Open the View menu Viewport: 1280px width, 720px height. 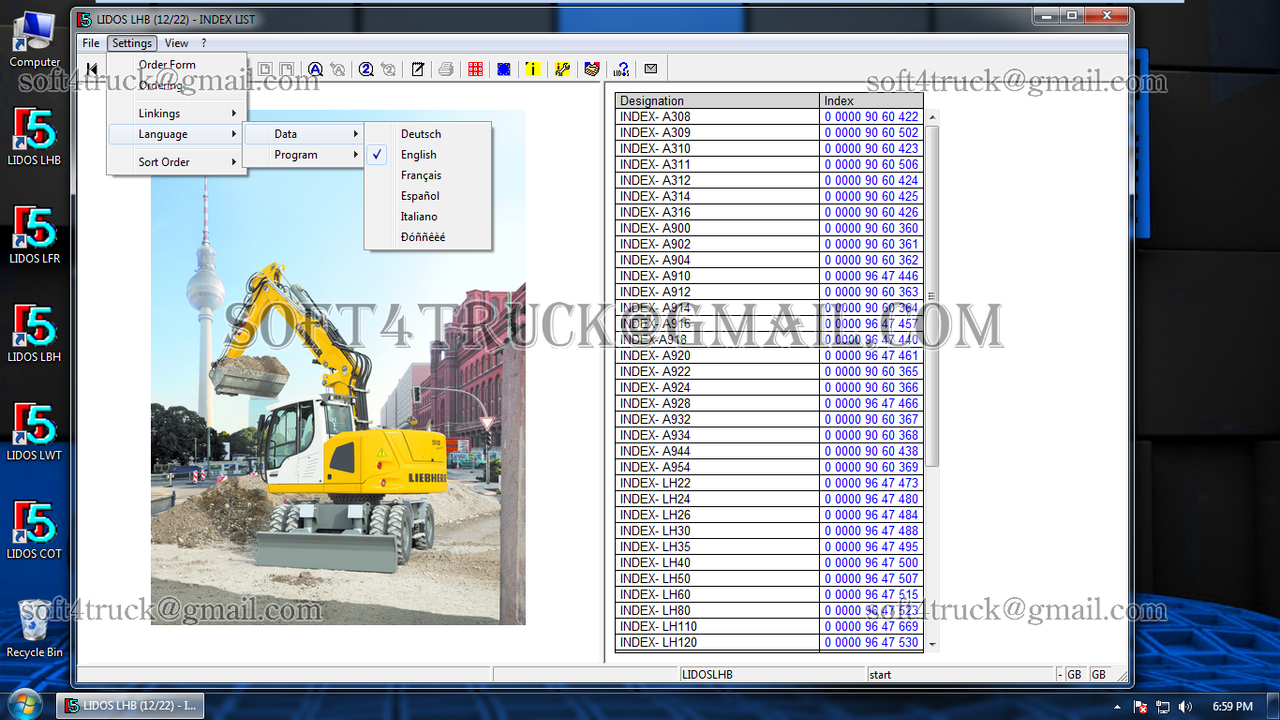coord(177,43)
